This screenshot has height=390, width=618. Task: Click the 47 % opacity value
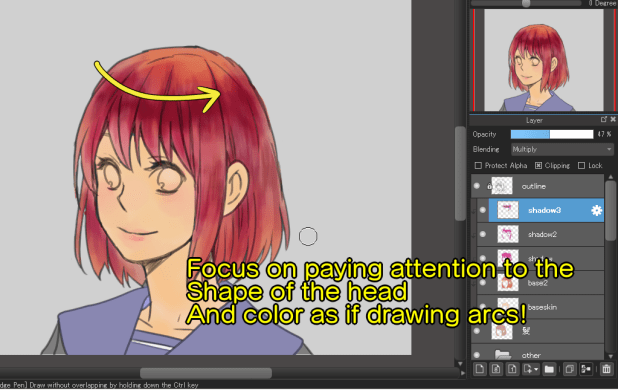605,134
